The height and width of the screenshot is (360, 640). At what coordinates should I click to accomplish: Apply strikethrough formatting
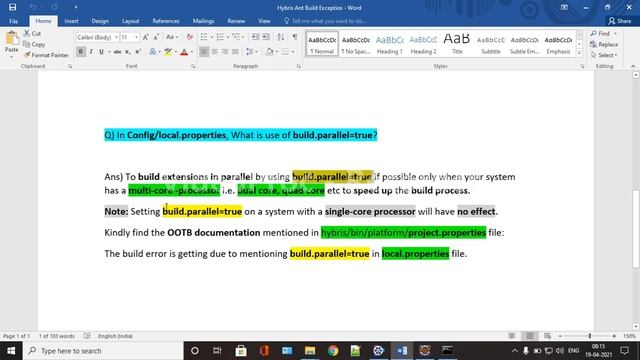pos(118,52)
